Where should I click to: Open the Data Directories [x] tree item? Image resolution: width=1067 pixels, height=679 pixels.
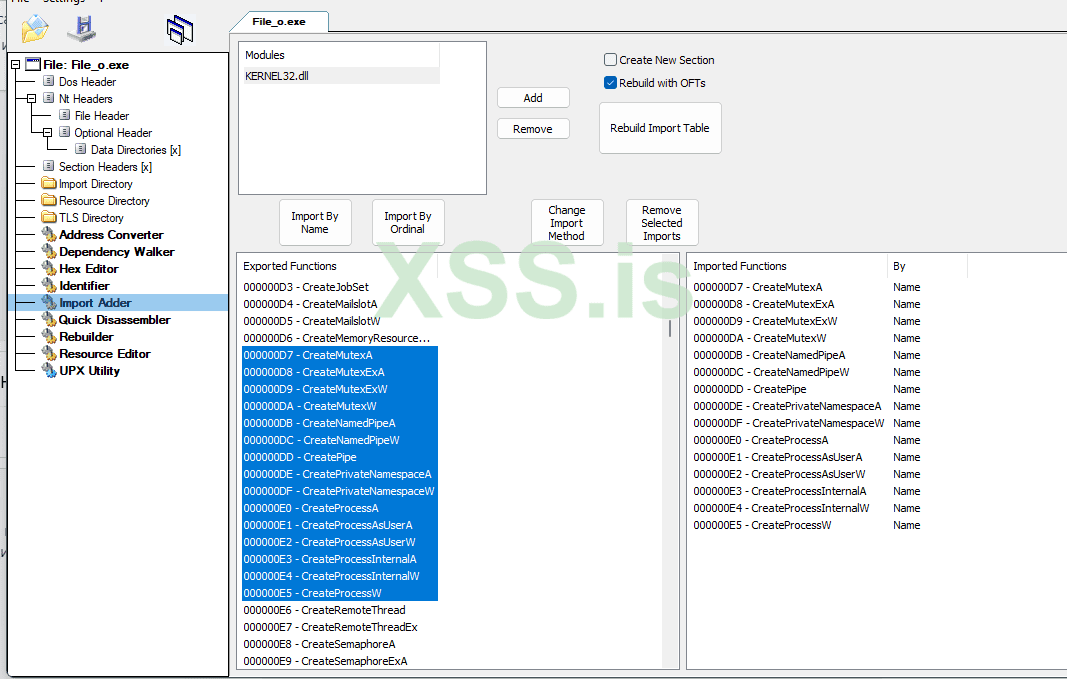(135, 150)
